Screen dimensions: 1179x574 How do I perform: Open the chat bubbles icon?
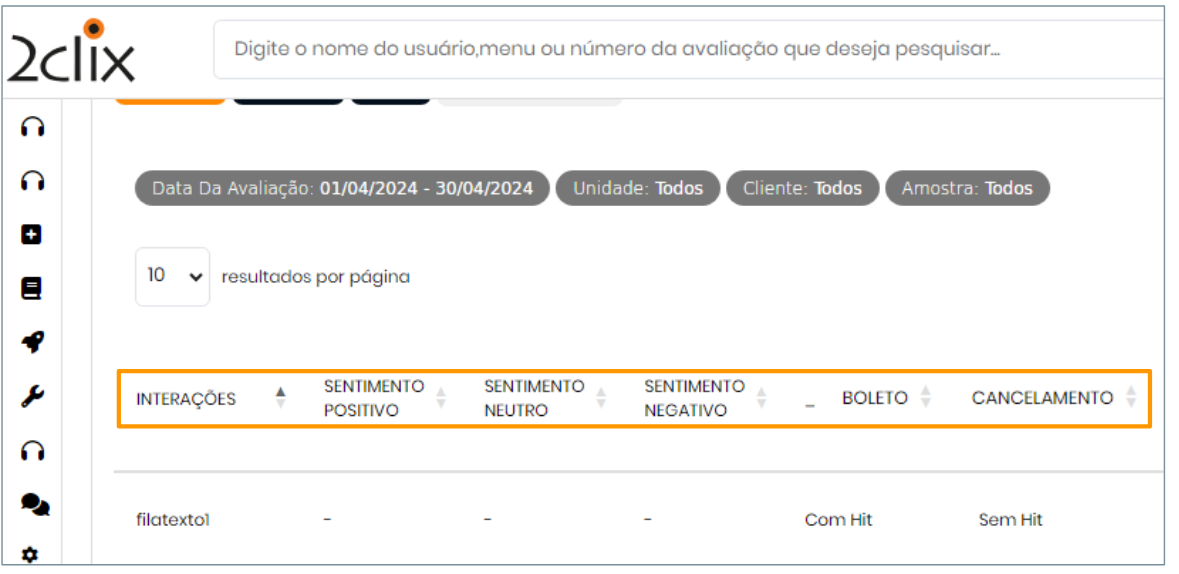tap(34, 506)
